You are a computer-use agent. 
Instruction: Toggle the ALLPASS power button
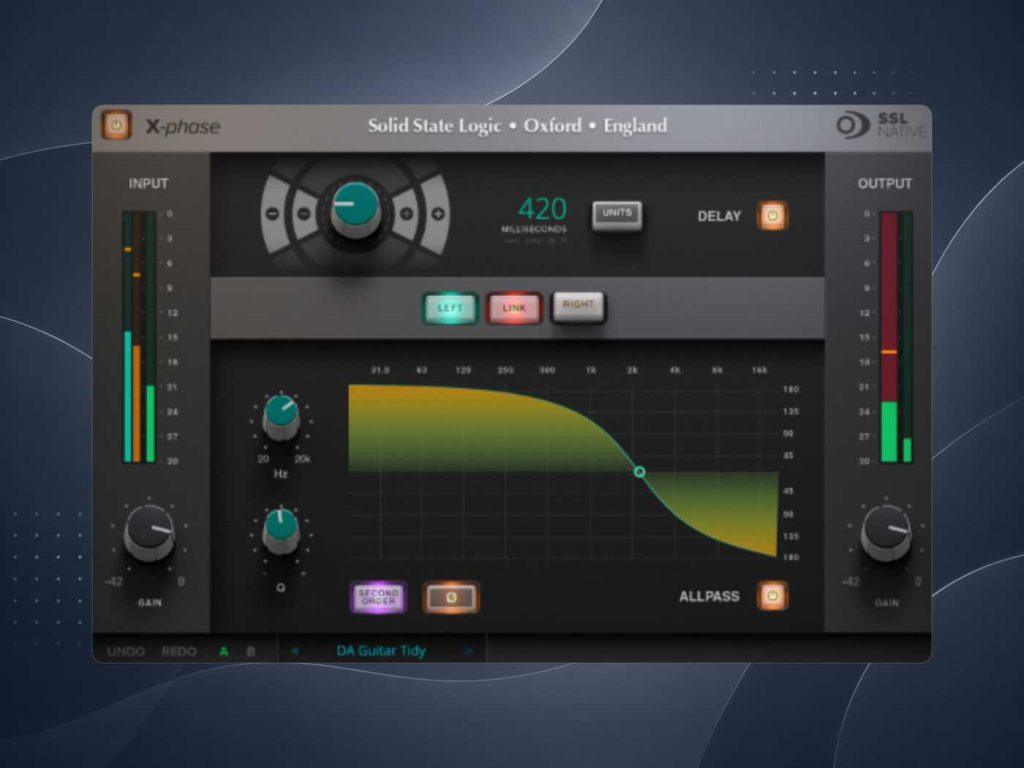pos(772,596)
